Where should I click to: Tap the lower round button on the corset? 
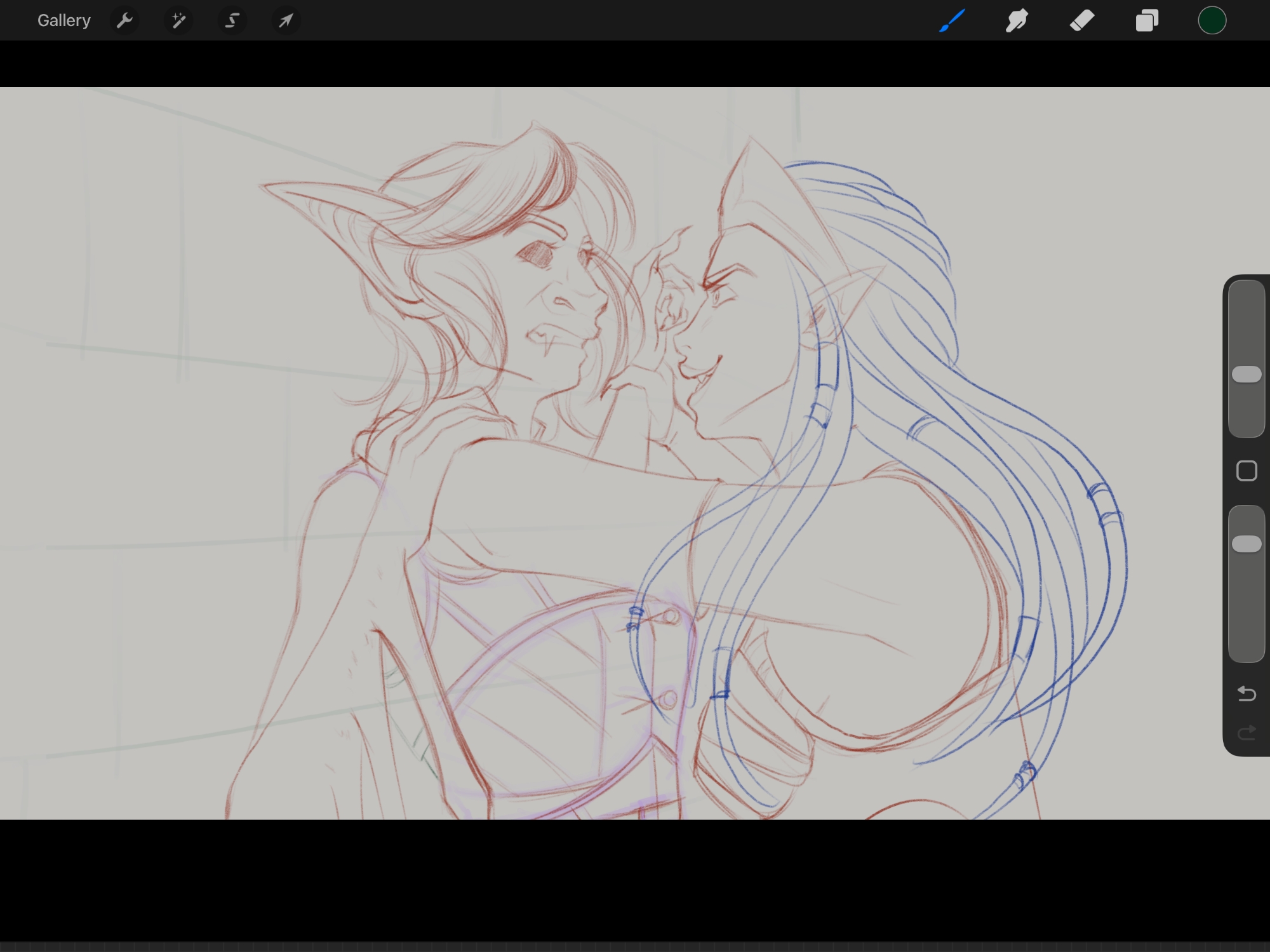tap(667, 700)
